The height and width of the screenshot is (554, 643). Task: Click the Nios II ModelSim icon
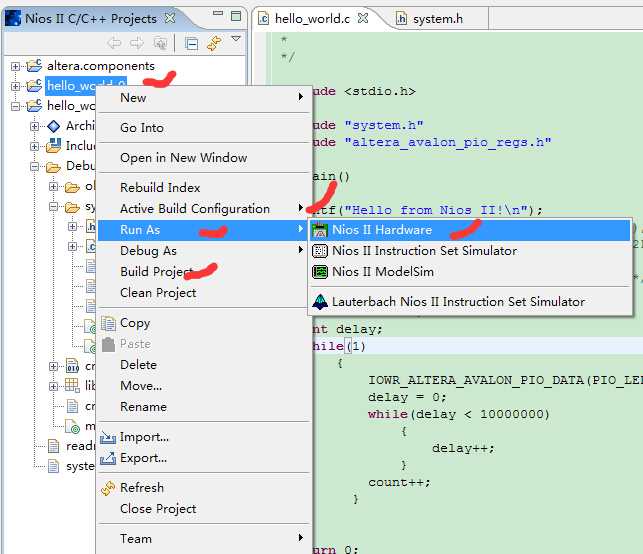pyautogui.click(x=320, y=272)
